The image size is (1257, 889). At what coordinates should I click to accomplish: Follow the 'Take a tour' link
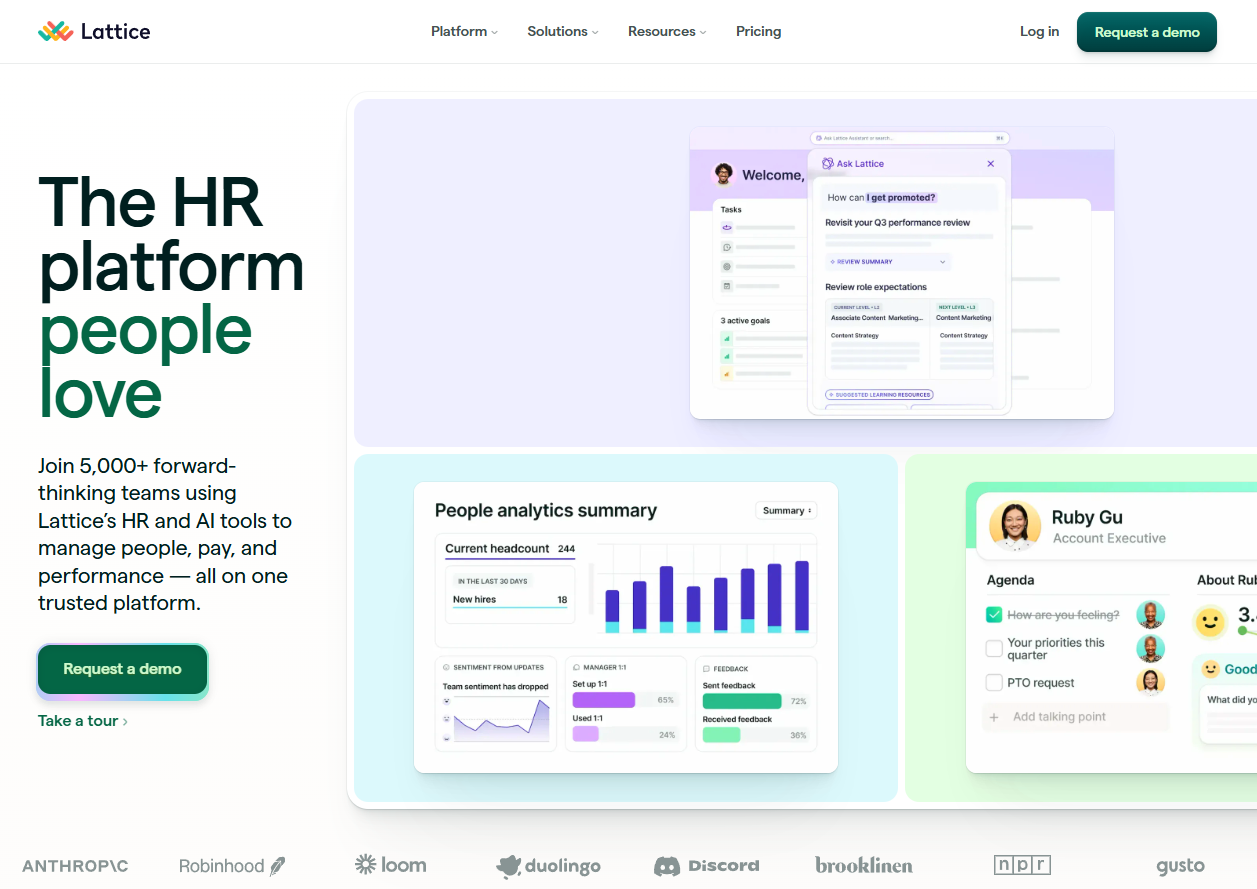coord(82,721)
